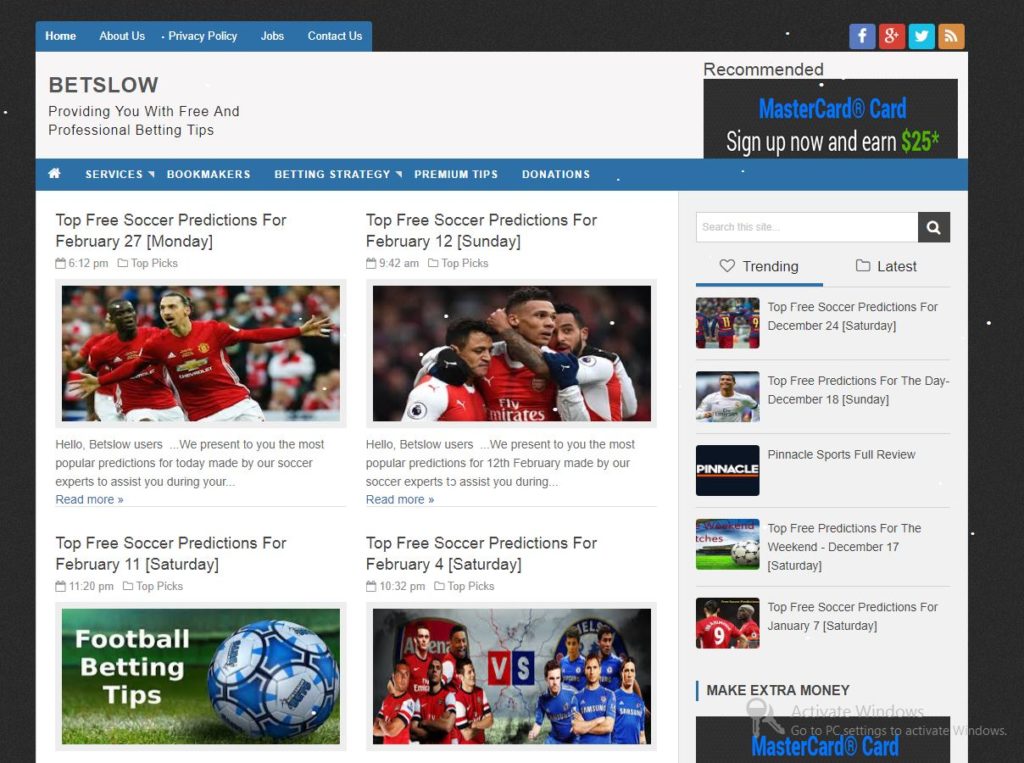Open trending December 24 [Saturday] predictions link
Image resolution: width=1024 pixels, height=763 pixels.
(852, 316)
